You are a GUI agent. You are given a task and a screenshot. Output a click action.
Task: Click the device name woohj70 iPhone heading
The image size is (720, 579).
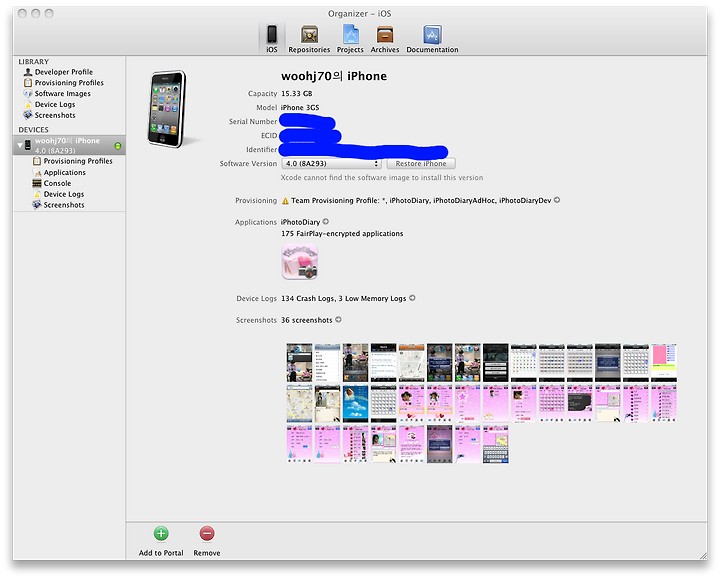334,76
